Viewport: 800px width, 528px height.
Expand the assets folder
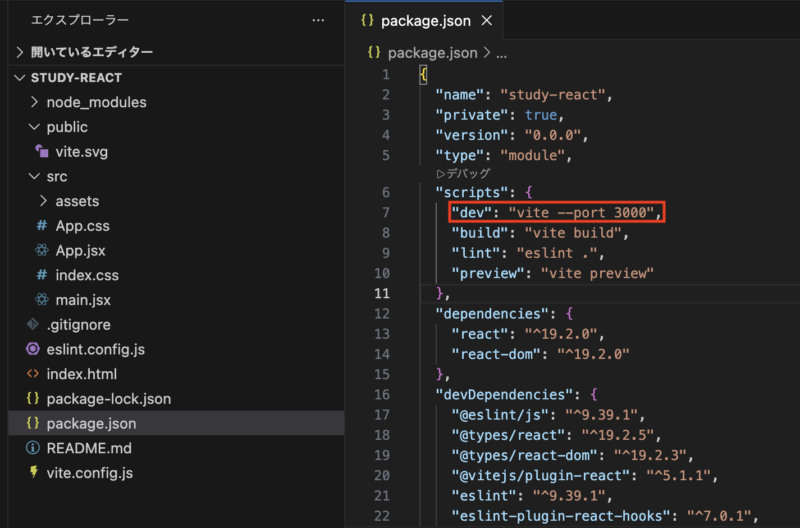tap(43, 201)
